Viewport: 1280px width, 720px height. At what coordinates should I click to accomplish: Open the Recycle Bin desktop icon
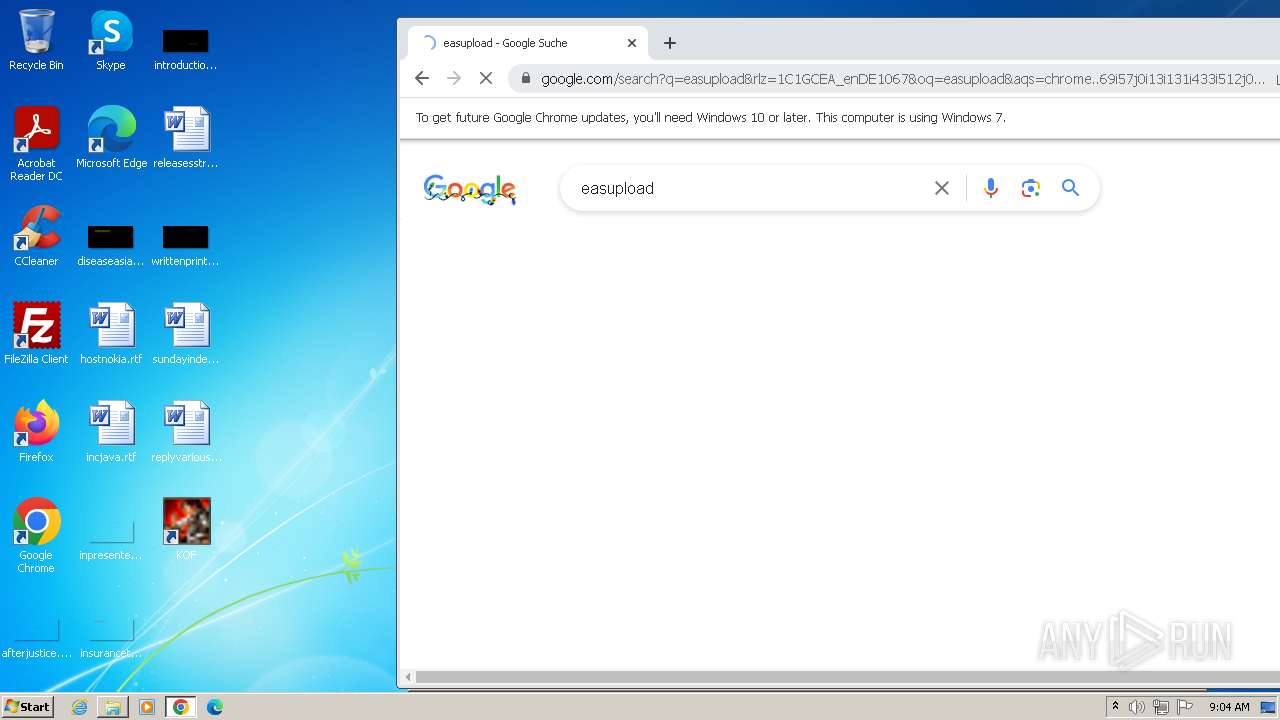pos(36,40)
